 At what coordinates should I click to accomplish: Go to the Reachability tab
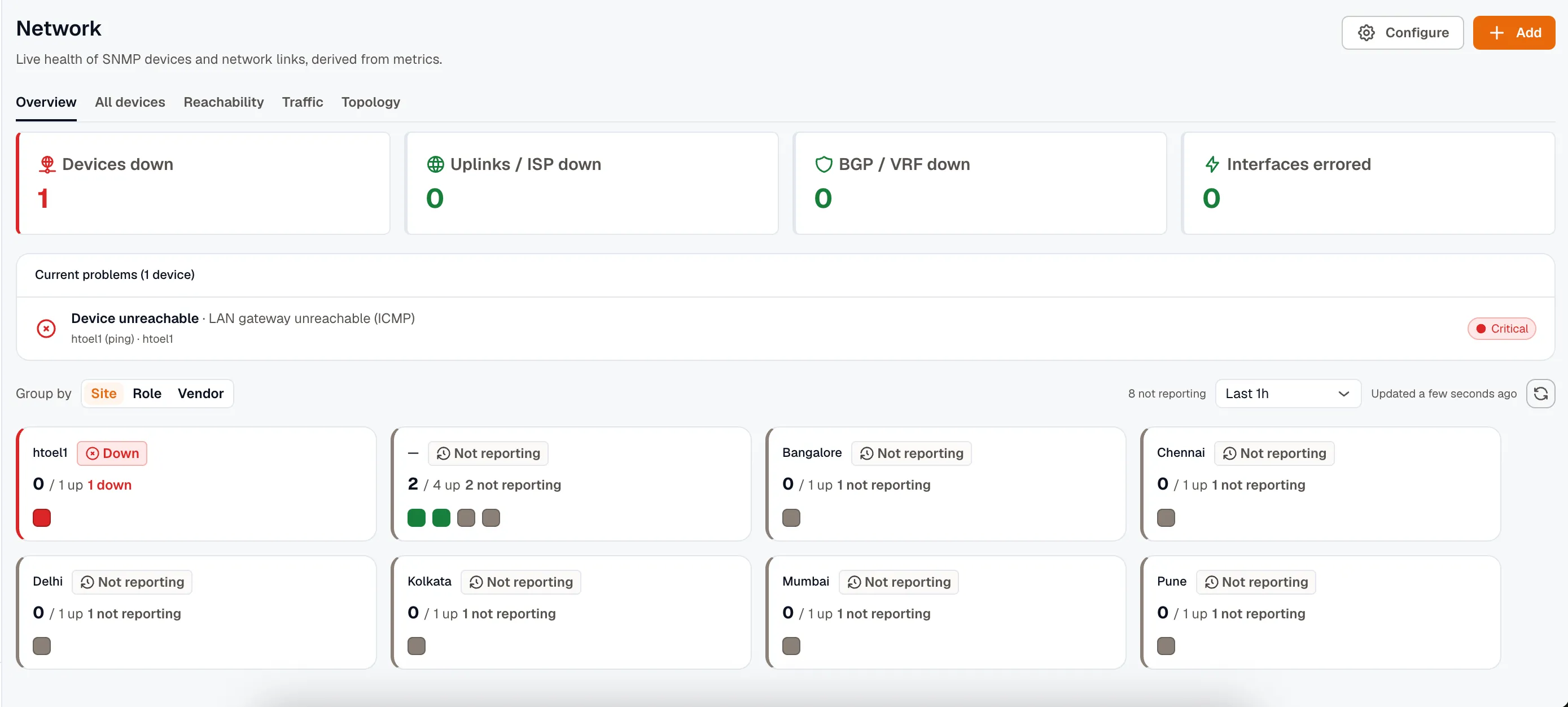pyautogui.click(x=224, y=102)
